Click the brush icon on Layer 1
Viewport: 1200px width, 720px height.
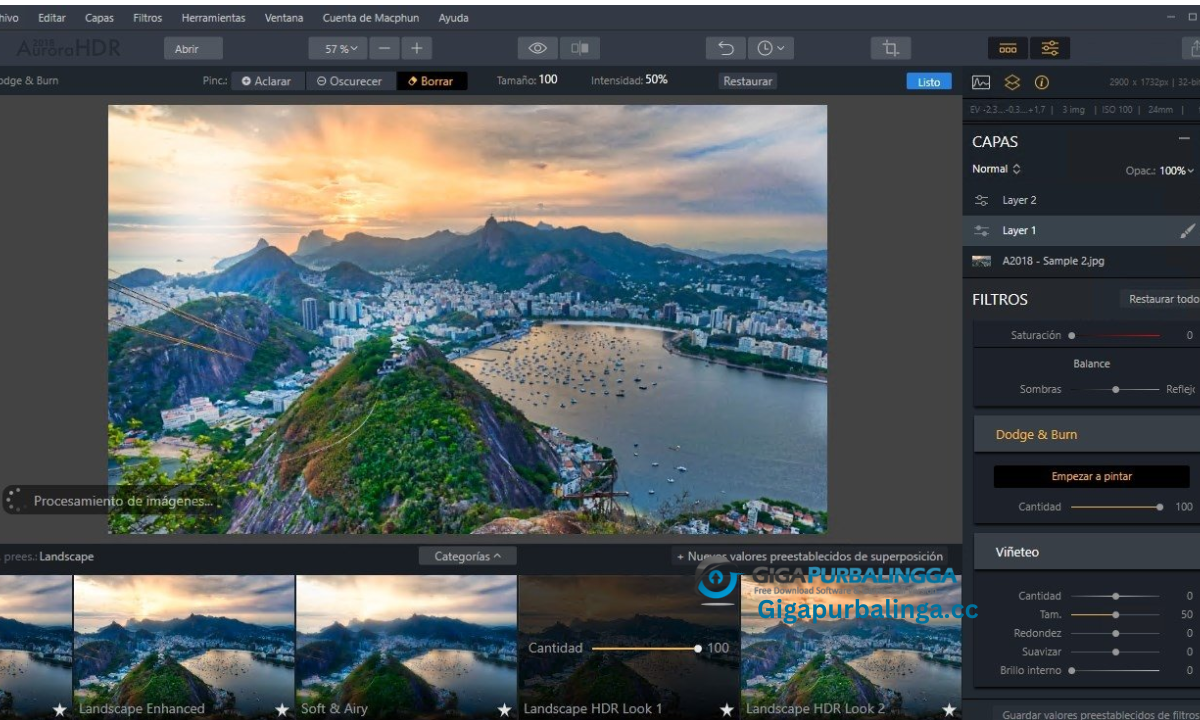click(x=1187, y=231)
